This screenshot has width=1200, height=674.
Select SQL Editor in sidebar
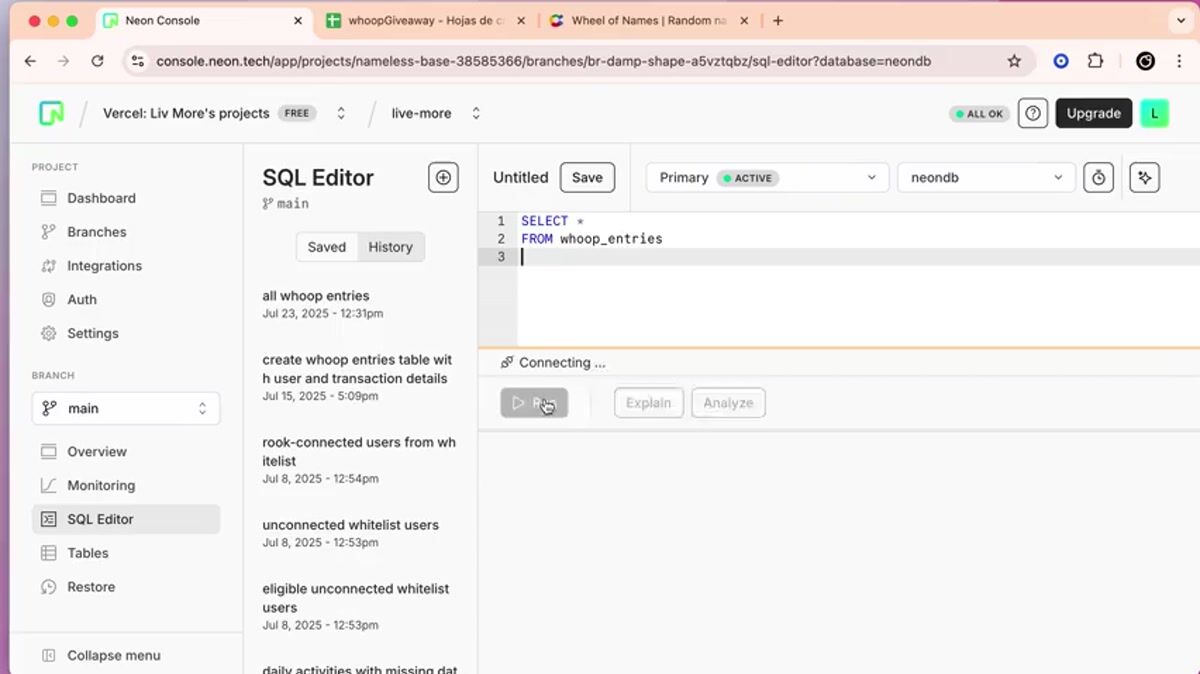(125, 519)
